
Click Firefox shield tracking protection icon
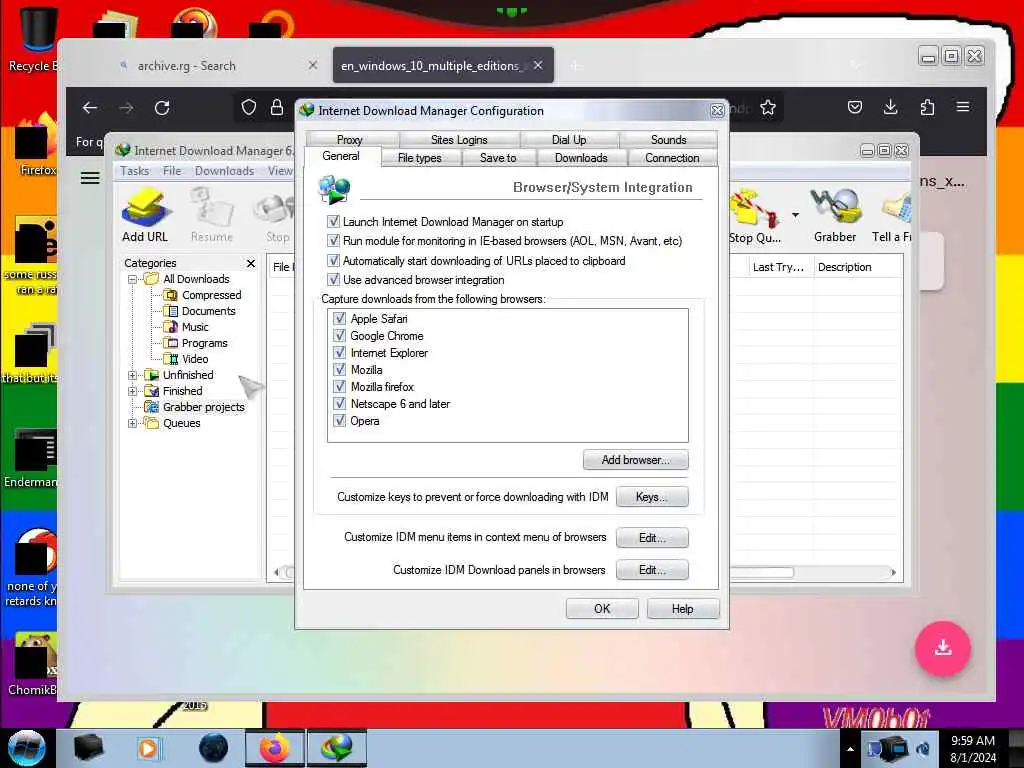[x=249, y=108]
